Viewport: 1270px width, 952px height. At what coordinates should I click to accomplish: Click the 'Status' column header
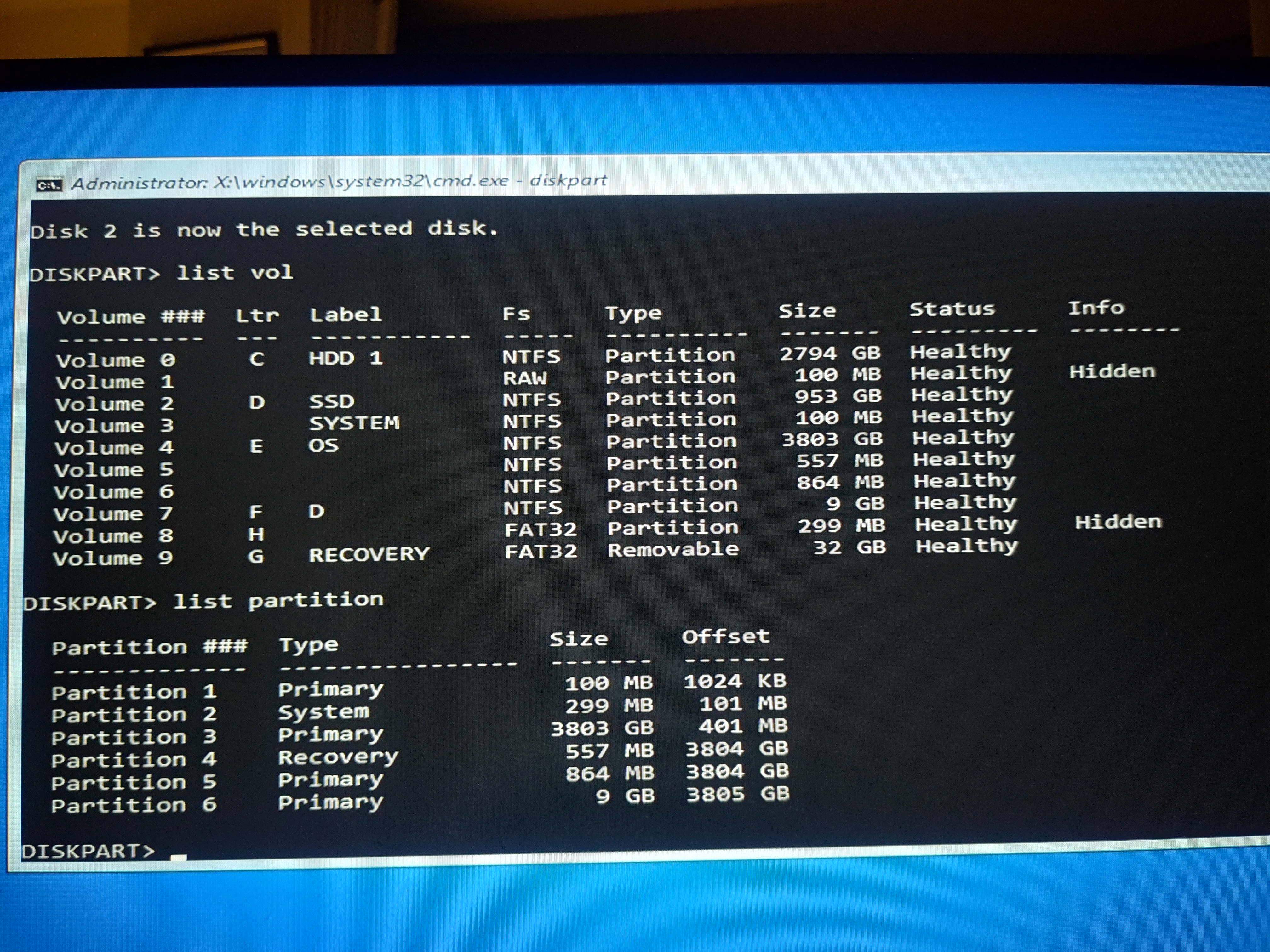pos(952,309)
